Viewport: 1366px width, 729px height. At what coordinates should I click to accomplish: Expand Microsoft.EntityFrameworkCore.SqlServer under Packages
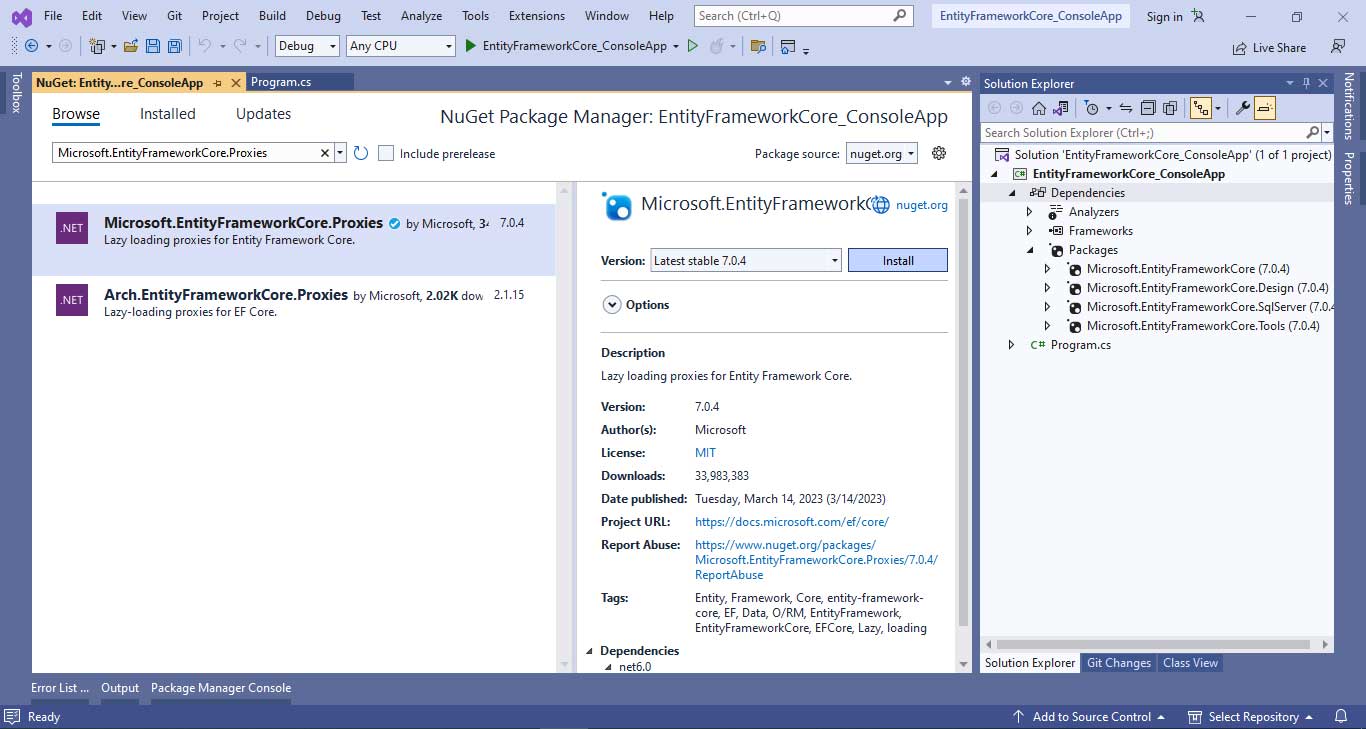pyautogui.click(x=1049, y=306)
